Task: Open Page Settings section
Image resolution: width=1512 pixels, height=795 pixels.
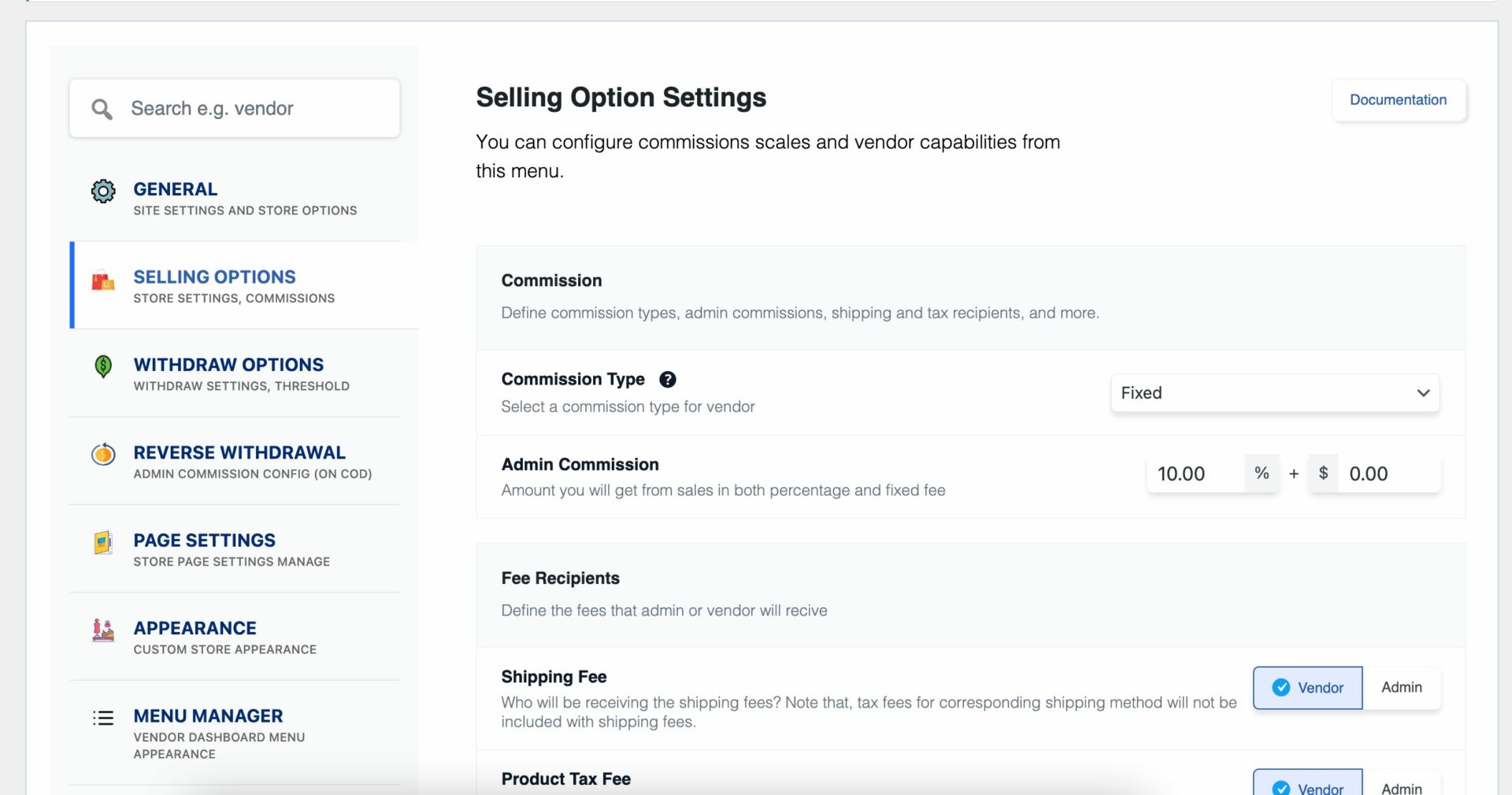Action: [x=235, y=549]
